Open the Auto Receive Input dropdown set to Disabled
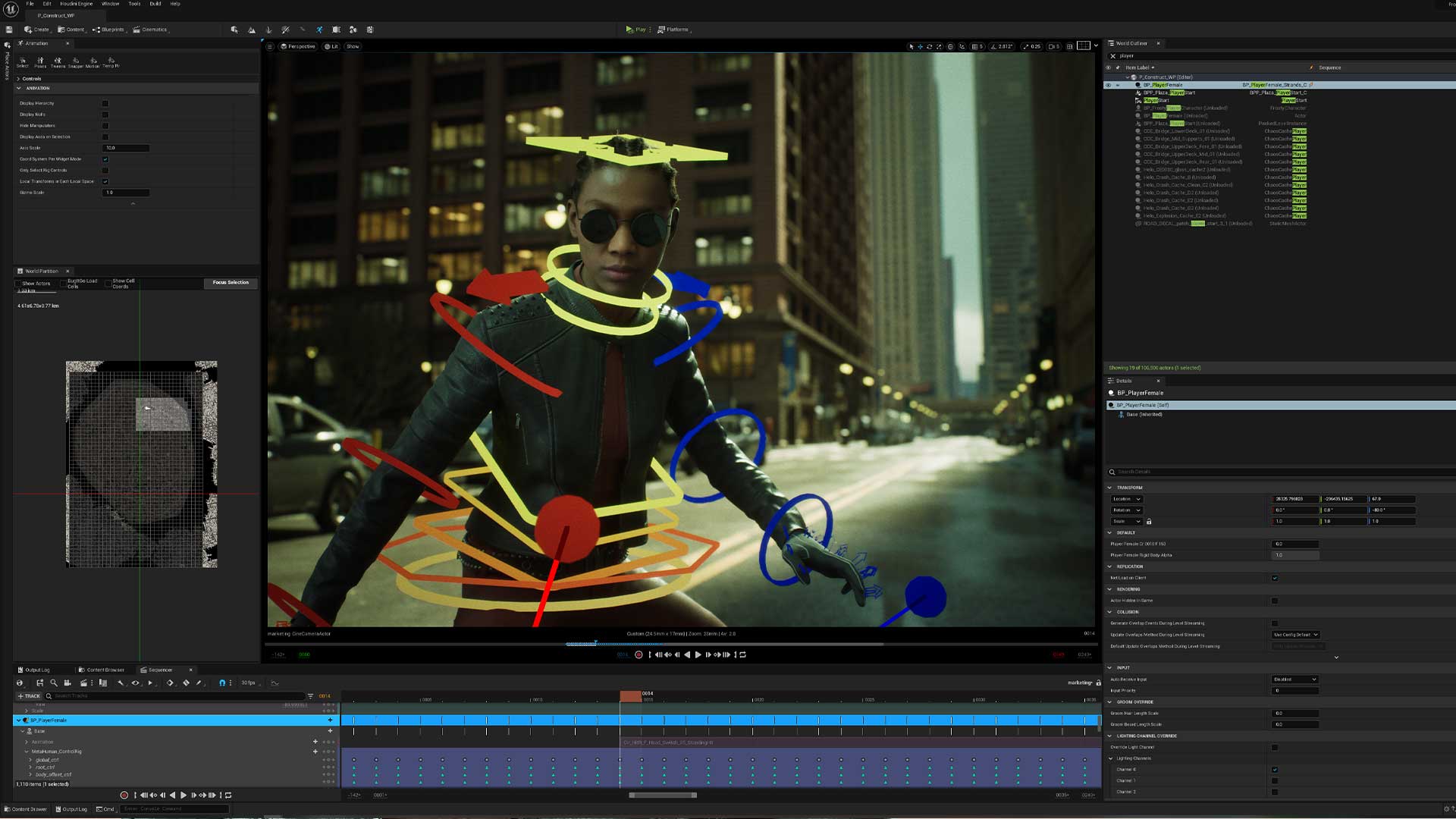This screenshot has height=819, width=1456. (1295, 679)
